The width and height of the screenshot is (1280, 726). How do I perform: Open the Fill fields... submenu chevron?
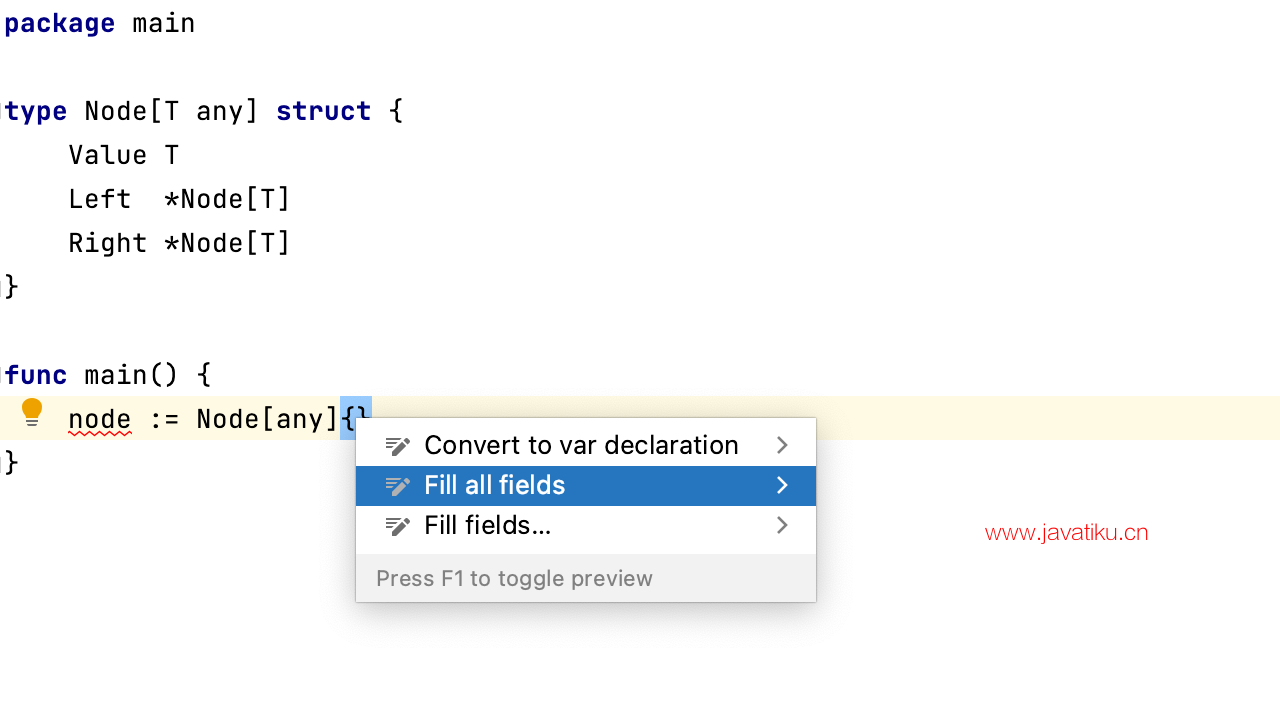[782, 526]
